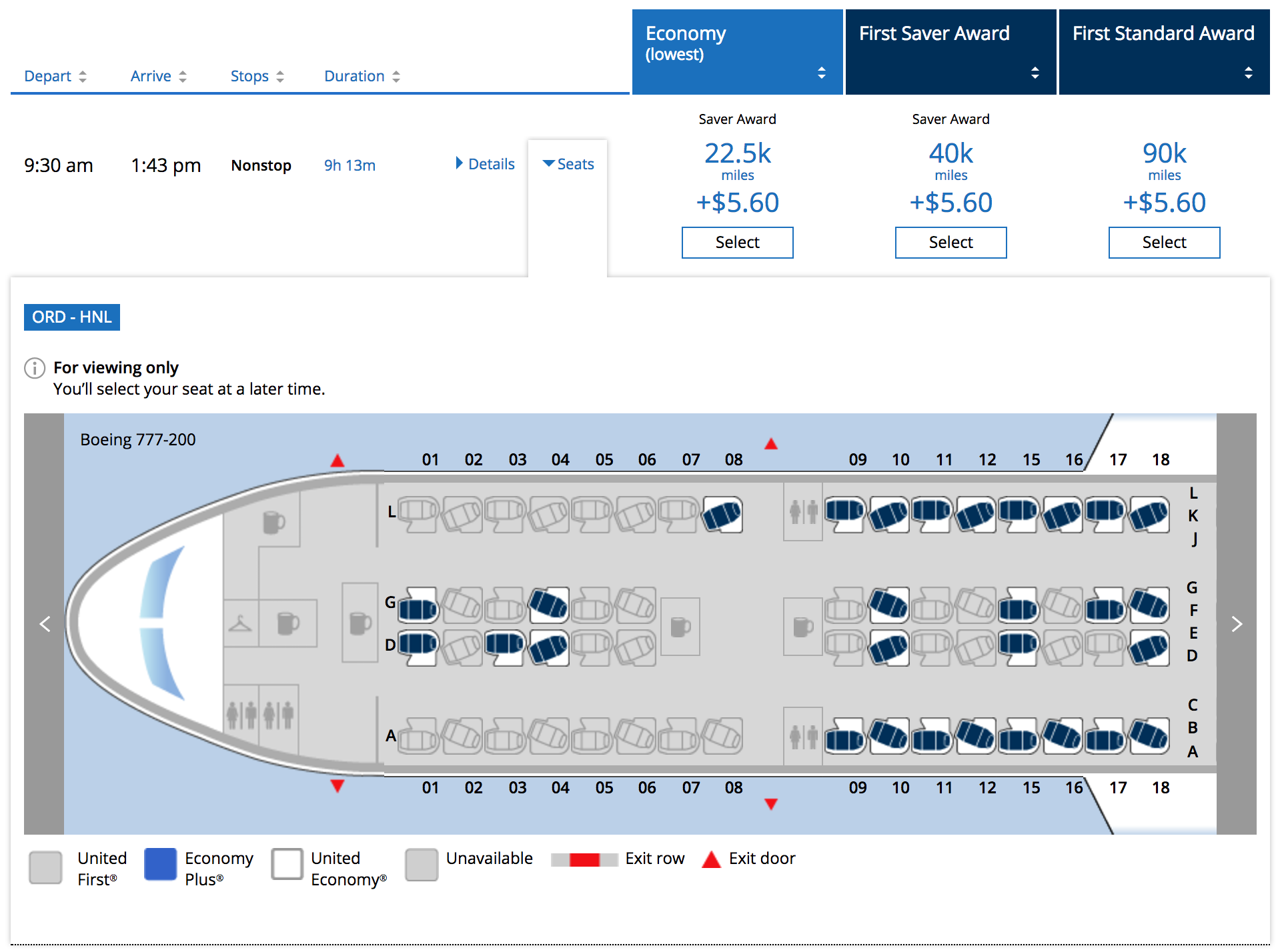The width and height of the screenshot is (1282, 952).
Task: Click lavatory icon before row 09 top
Action: click(x=803, y=512)
